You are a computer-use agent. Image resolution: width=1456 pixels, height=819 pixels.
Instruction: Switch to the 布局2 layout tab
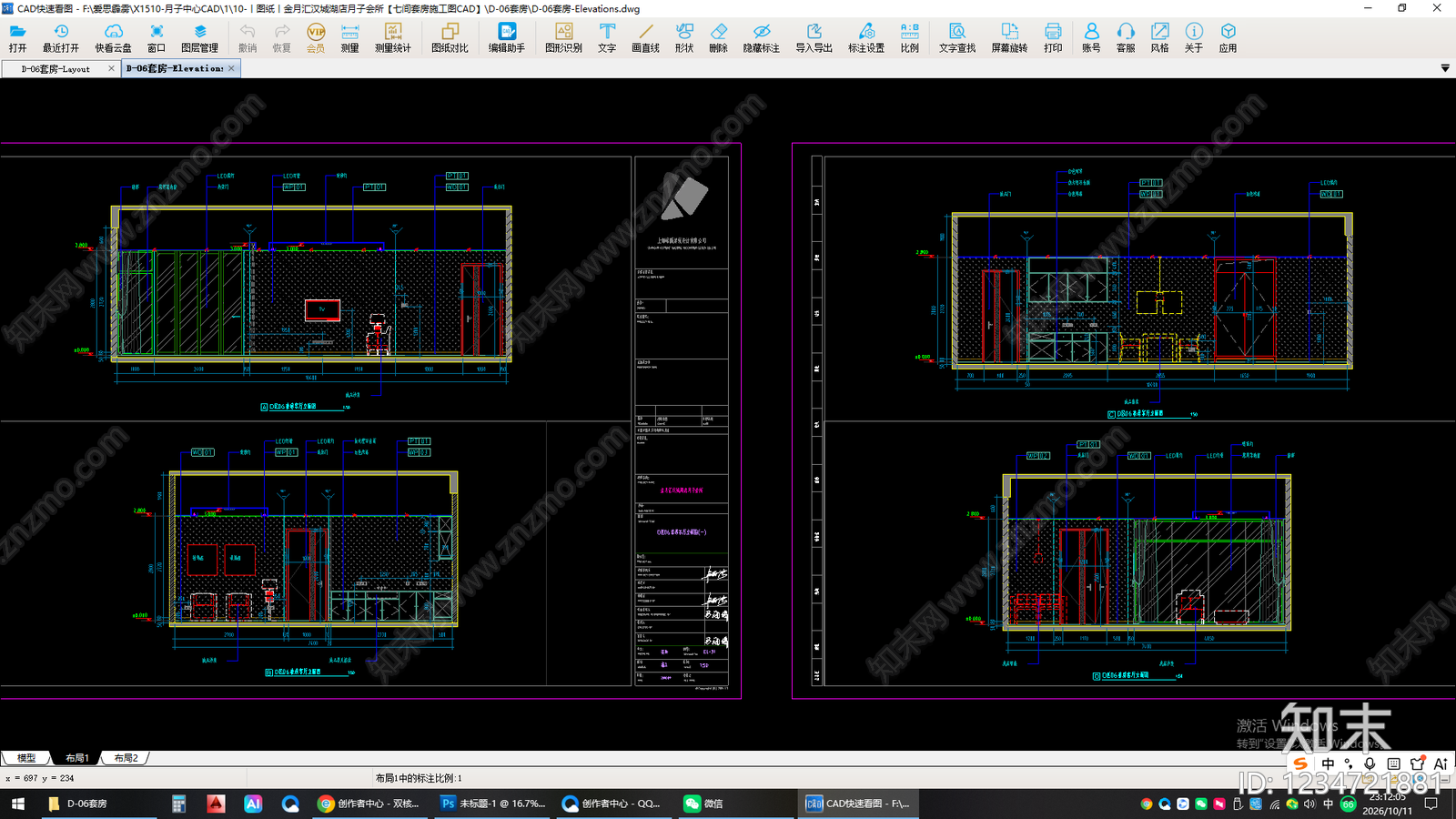(126, 758)
